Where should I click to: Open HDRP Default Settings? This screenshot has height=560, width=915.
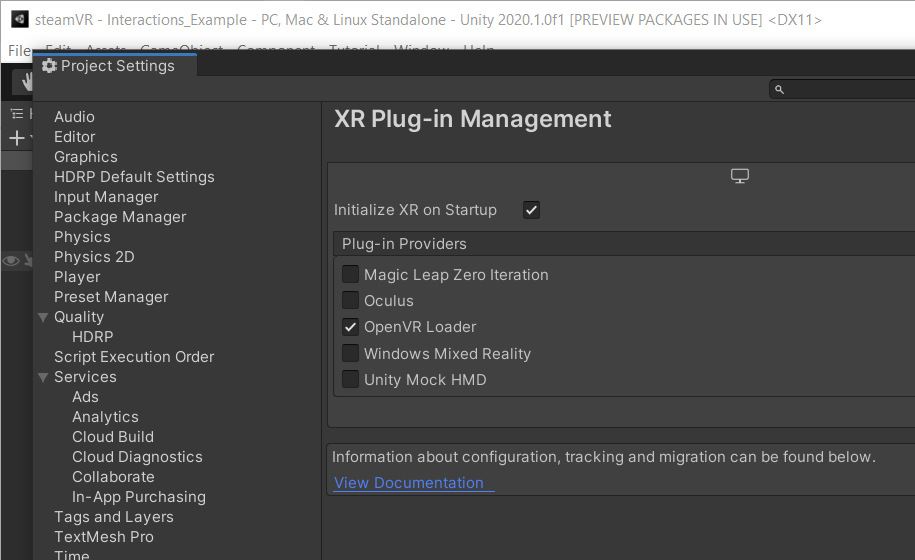coord(134,177)
